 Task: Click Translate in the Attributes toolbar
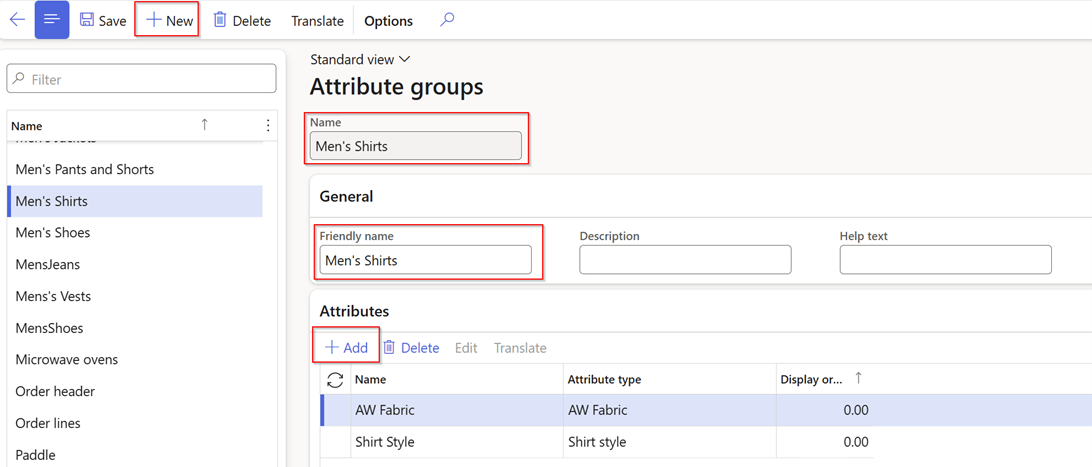[520, 348]
